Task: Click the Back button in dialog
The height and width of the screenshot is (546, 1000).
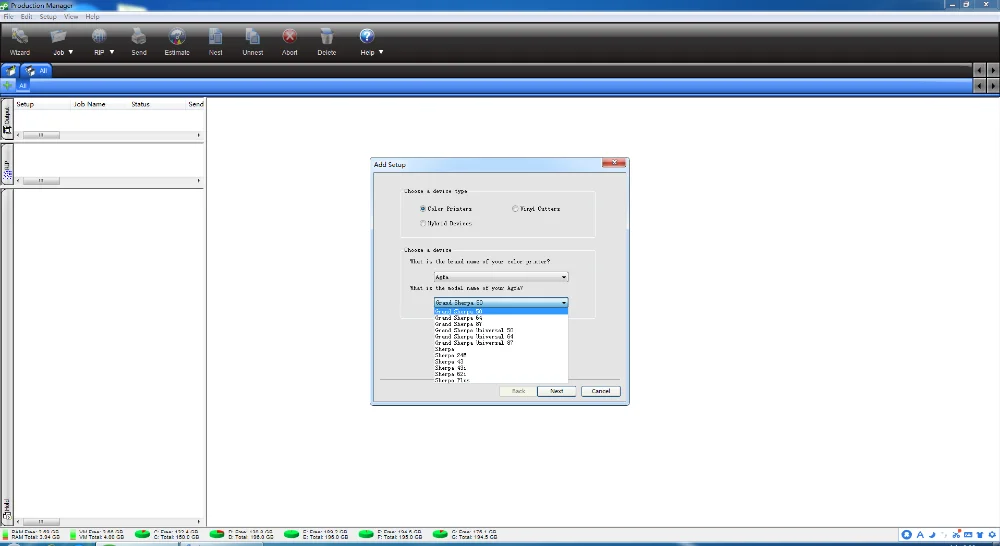Action: (x=518, y=391)
